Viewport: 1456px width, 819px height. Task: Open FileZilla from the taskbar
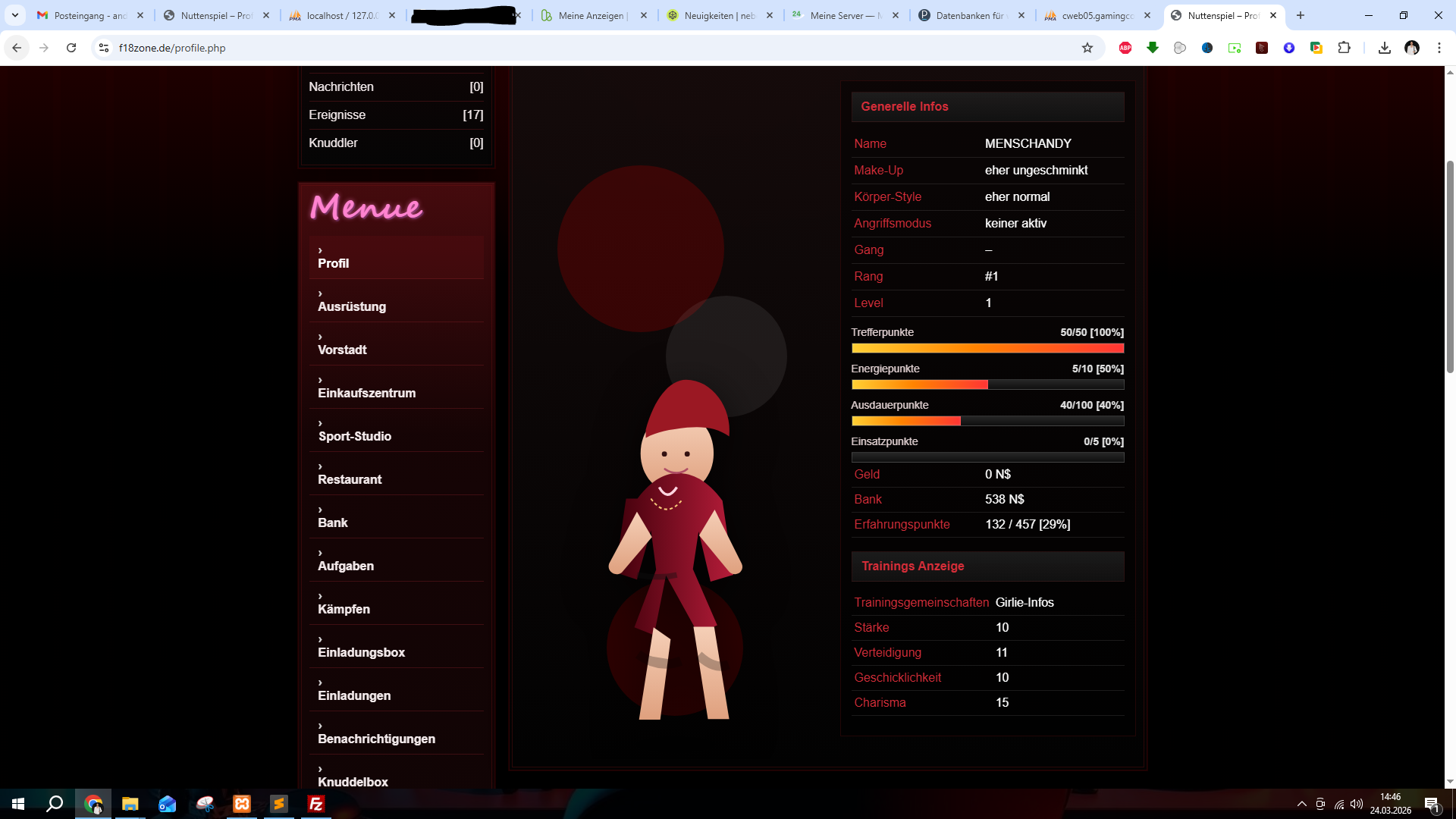(x=316, y=804)
